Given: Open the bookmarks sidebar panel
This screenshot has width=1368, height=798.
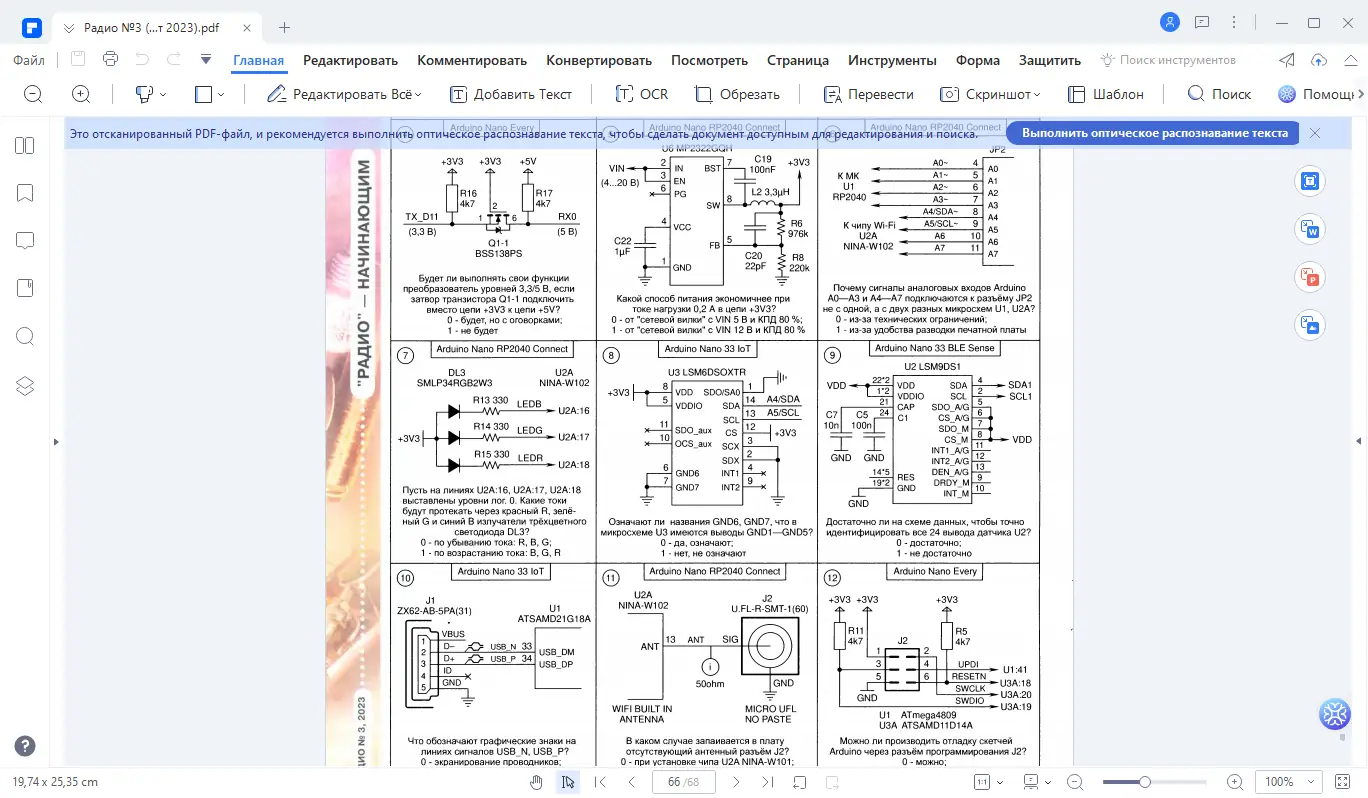Looking at the screenshot, I should (25, 193).
